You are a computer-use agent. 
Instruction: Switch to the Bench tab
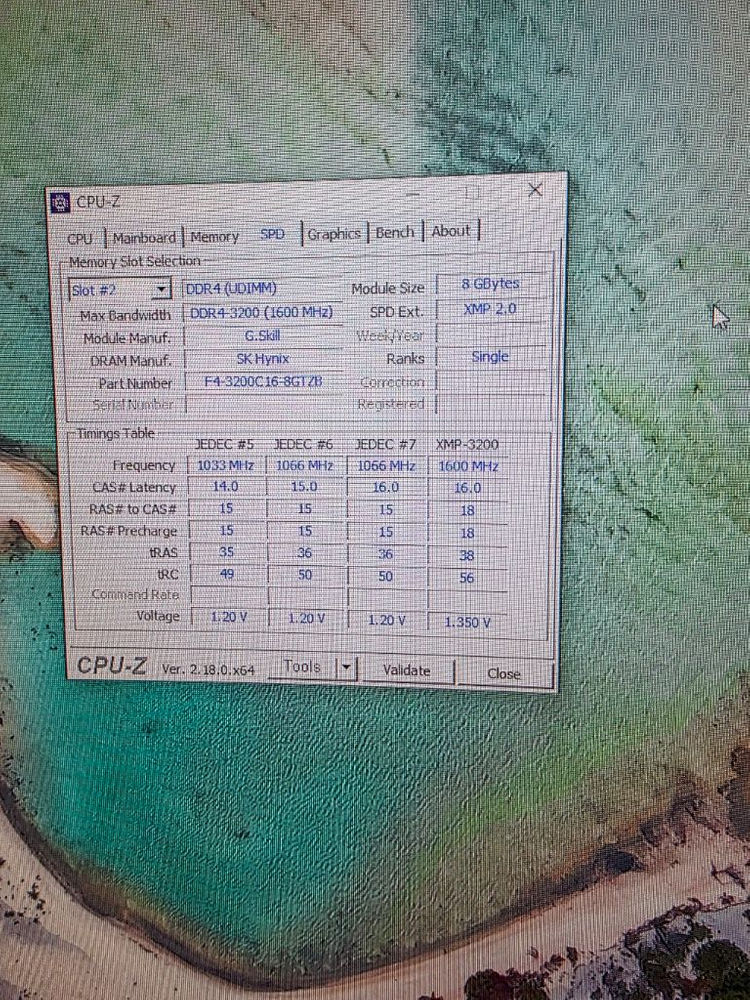[x=395, y=232]
